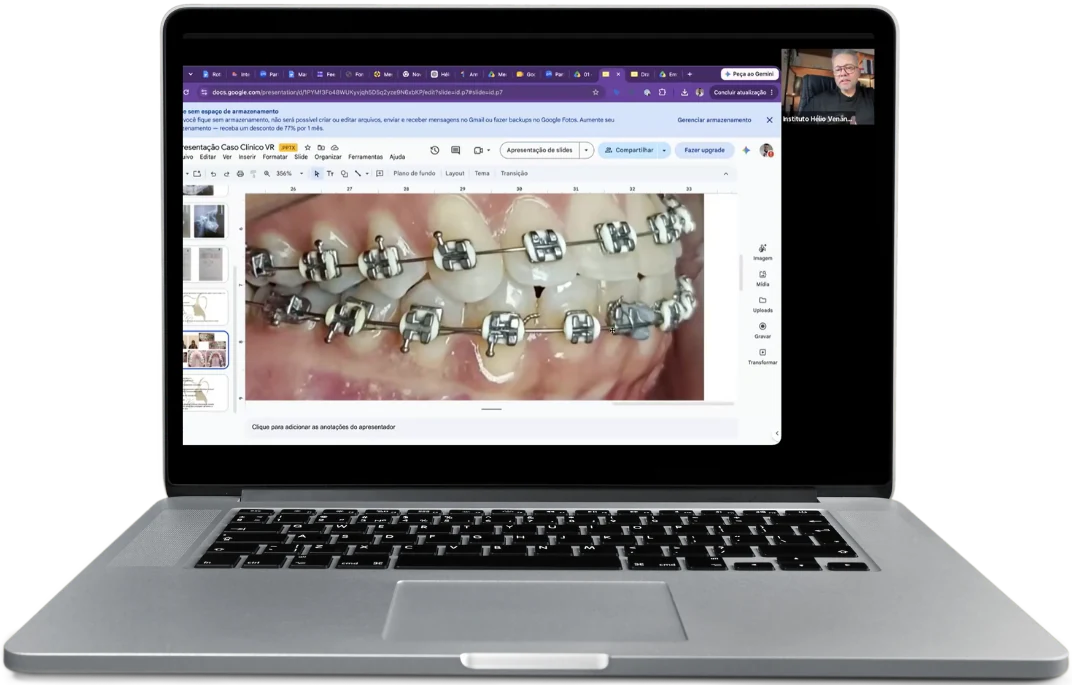The image size is (1072, 685).
Task: Select the shape tool
Action: point(344,174)
